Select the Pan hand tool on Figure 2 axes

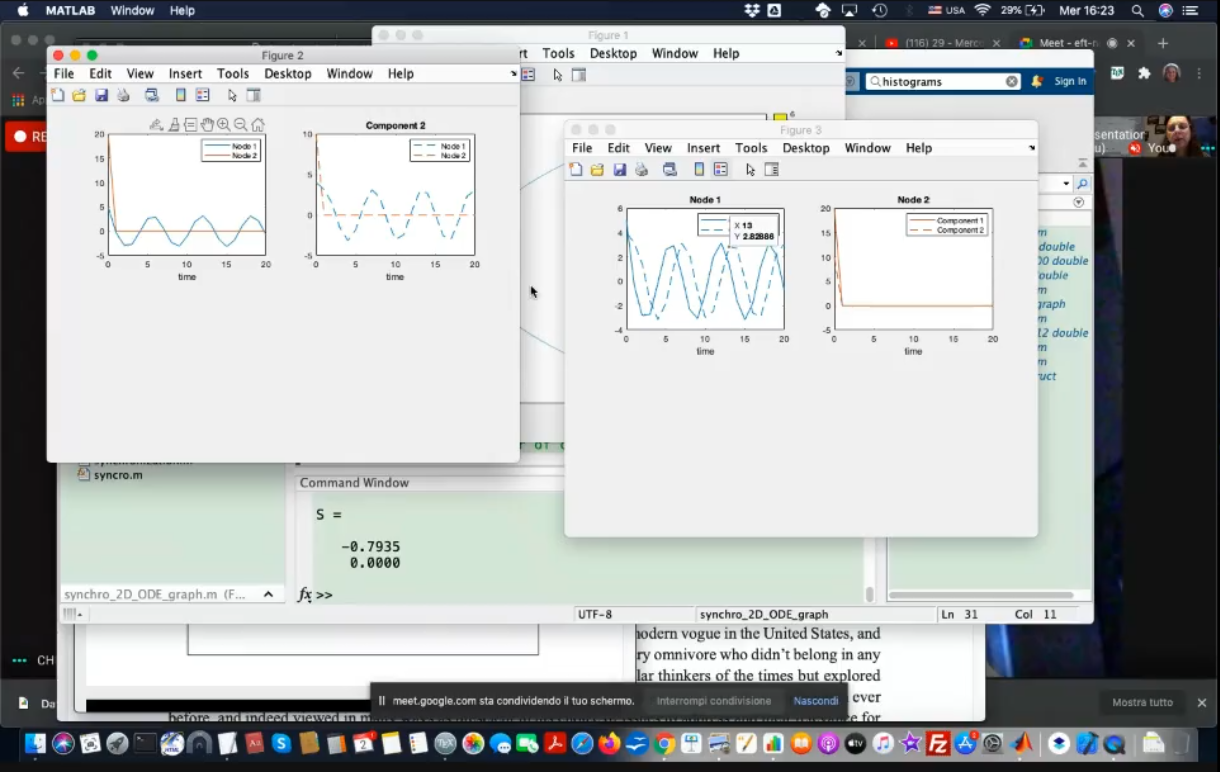207,125
